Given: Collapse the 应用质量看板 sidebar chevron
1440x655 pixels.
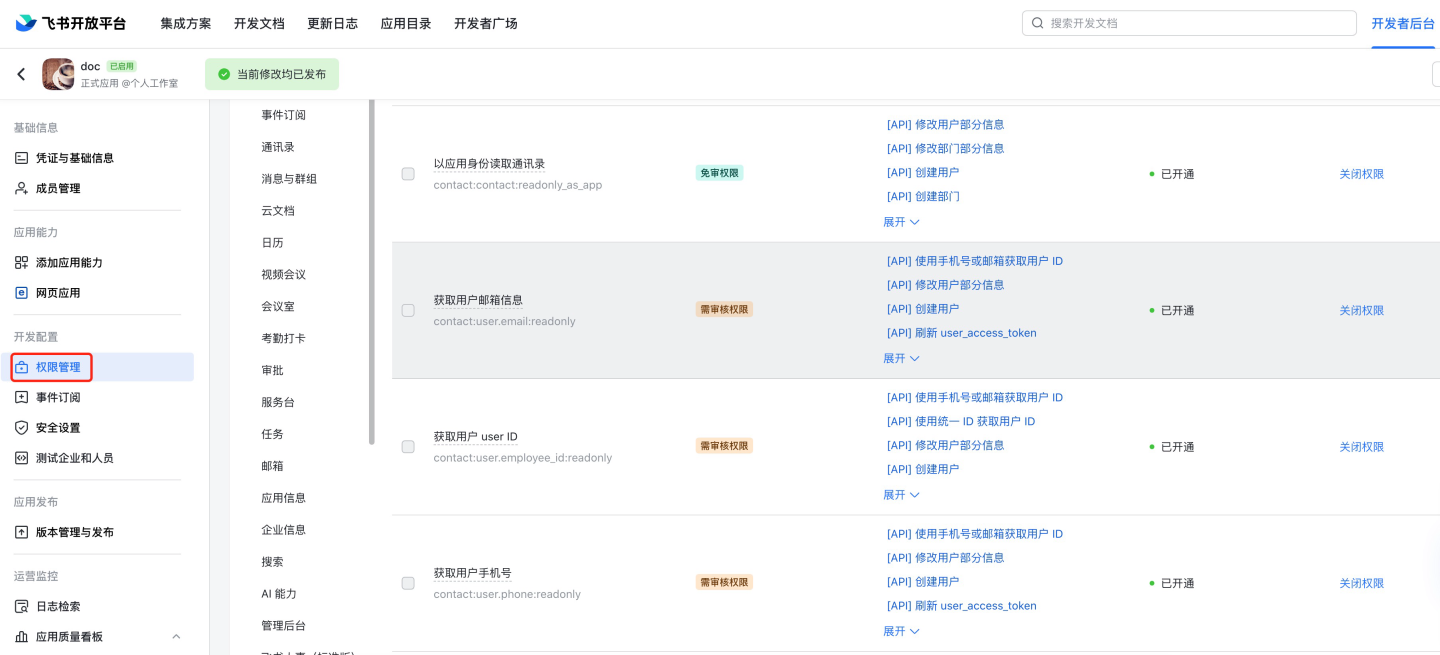Looking at the screenshot, I should 177,637.
